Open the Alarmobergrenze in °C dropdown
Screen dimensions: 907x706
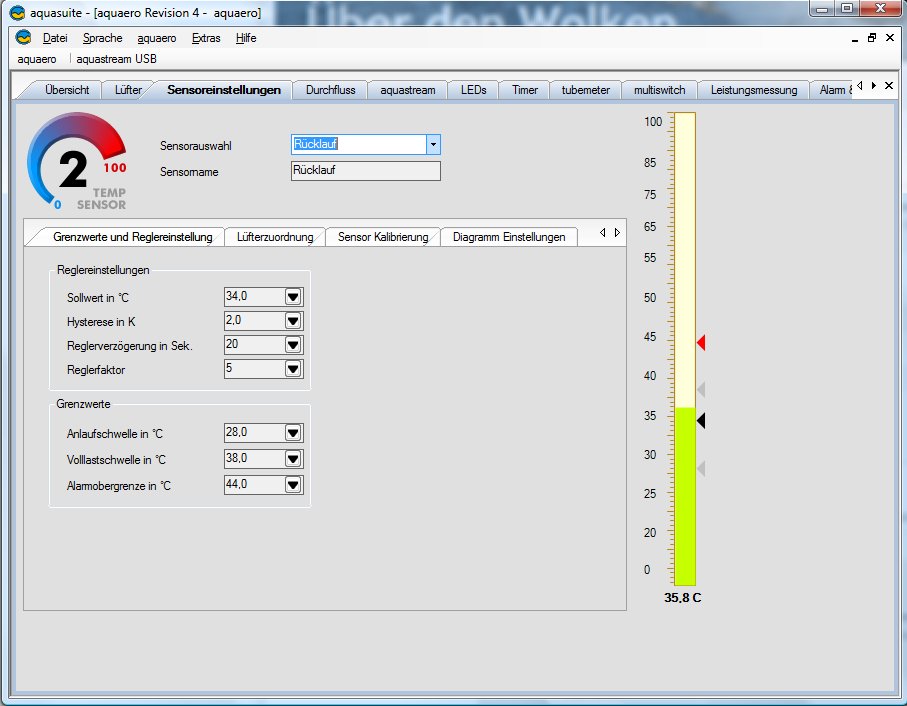click(293, 485)
